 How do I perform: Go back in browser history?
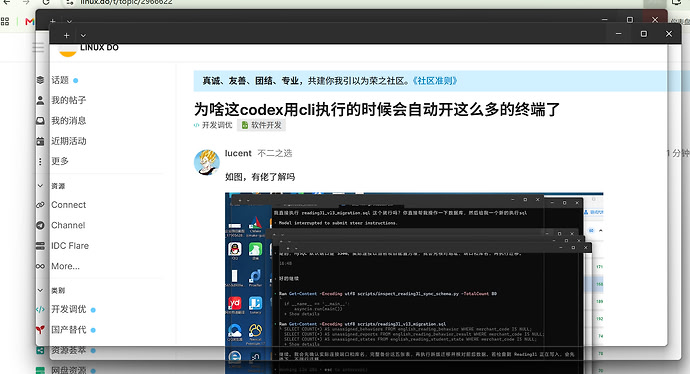[7, 2]
